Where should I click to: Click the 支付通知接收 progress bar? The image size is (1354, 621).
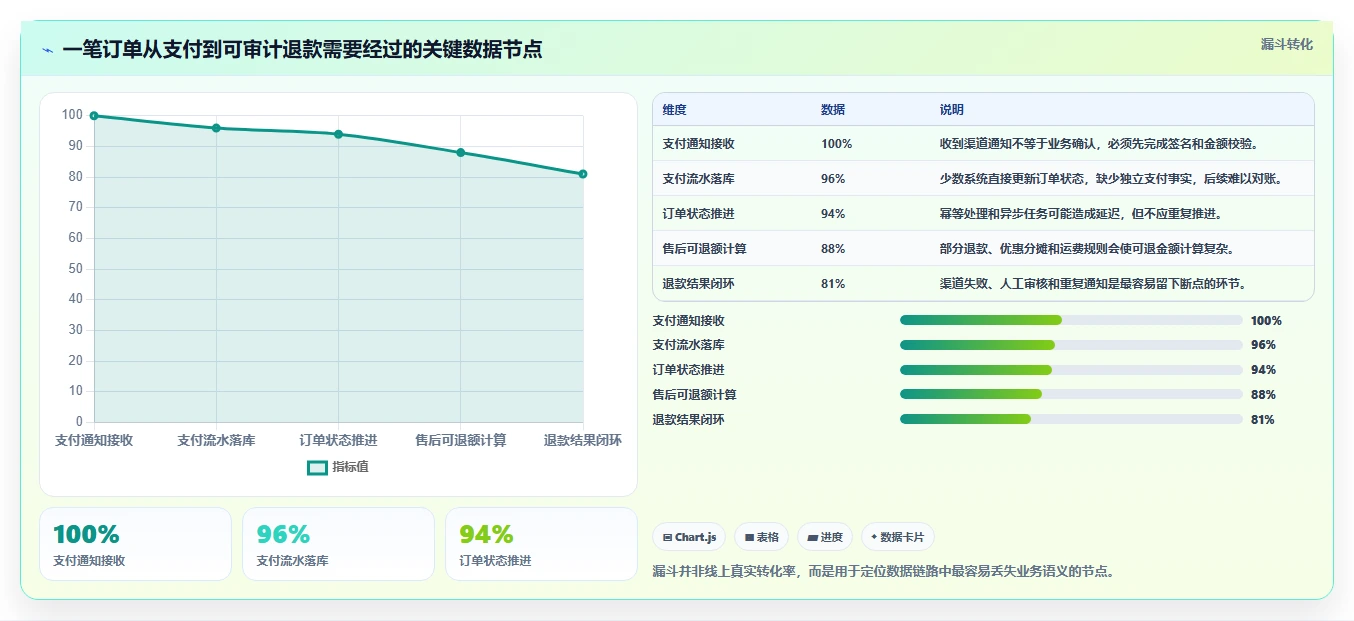1071,320
